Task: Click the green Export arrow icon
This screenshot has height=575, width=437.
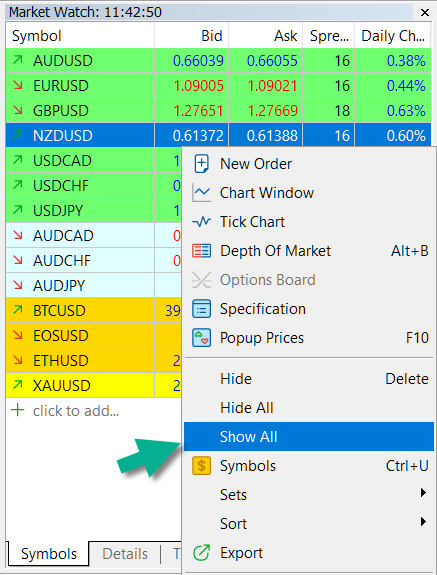Action: (x=201, y=553)
